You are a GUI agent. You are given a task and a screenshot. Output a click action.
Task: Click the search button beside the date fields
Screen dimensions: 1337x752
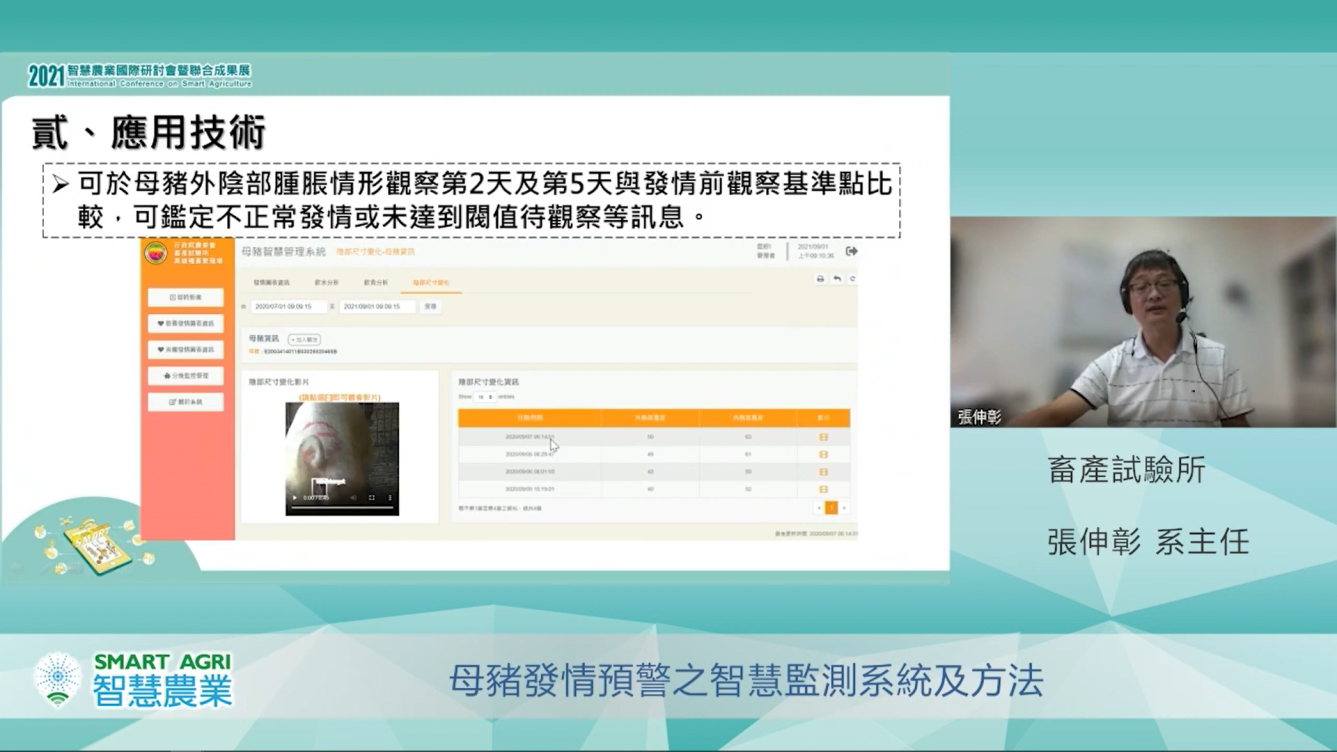[431, 307]
